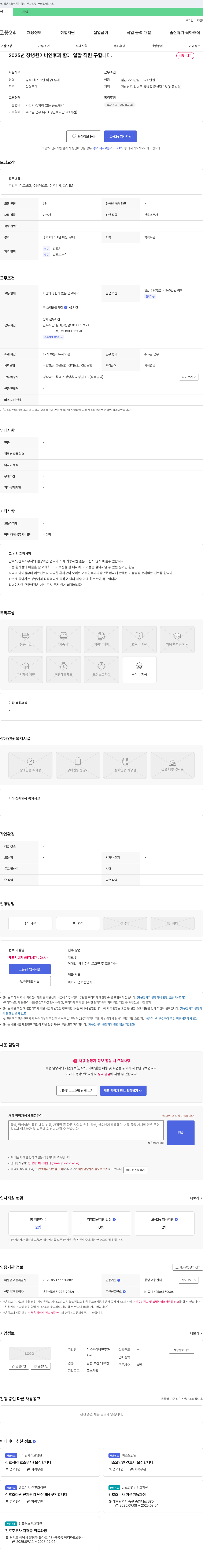Open 미소요양원 간호사 모집합니다 recommended posting
This screenshot has width=203, height=1568.
pyautogui.click(x=131, y=1462)
